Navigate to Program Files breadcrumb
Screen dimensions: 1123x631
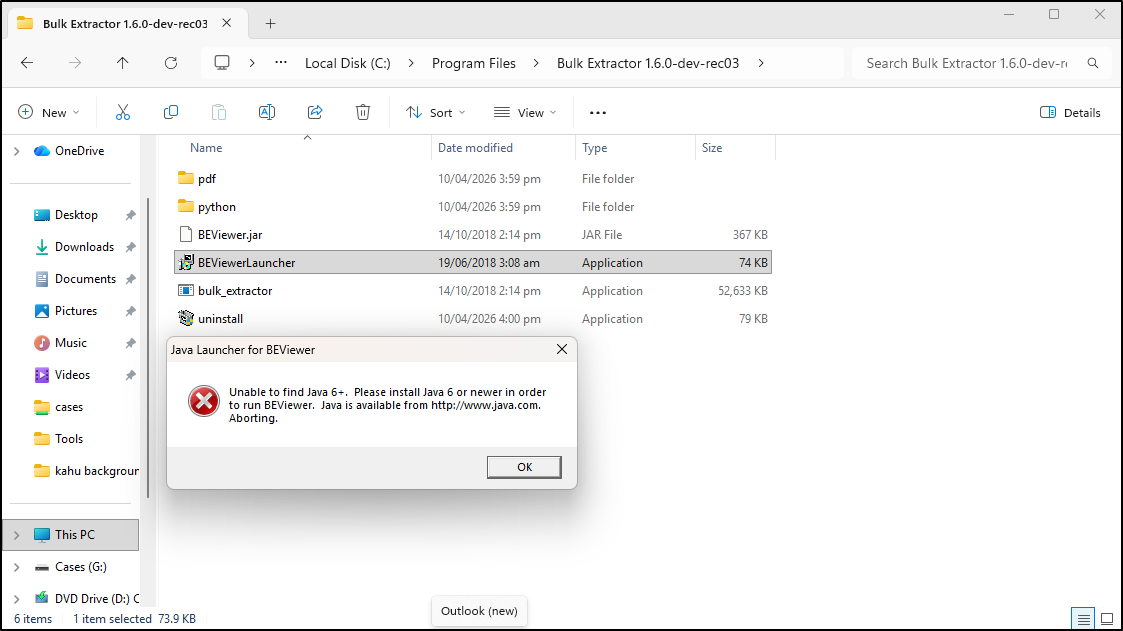point(473,63)
